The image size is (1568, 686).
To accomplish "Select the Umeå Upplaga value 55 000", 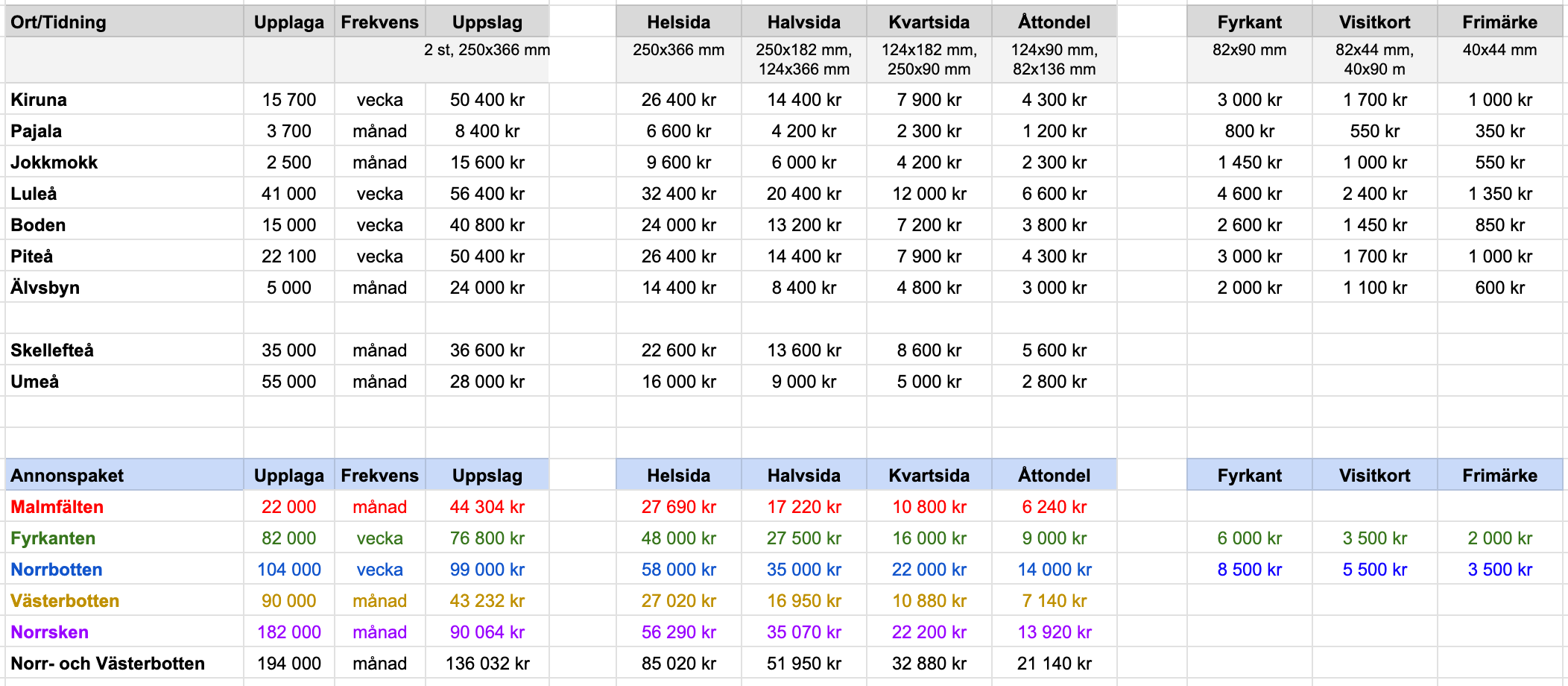I will pos(288,382).
